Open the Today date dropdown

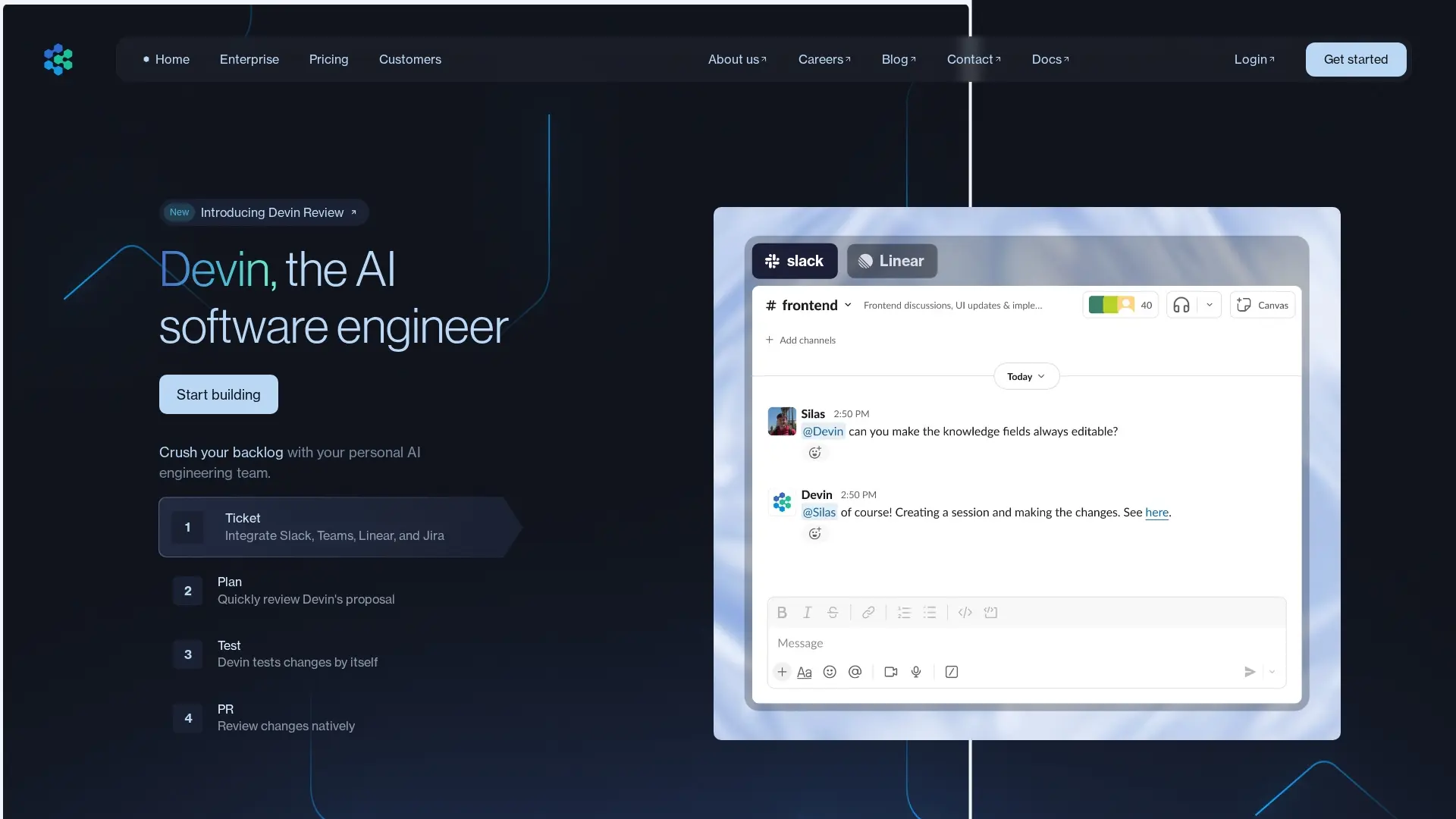(x=1026, y=377)
